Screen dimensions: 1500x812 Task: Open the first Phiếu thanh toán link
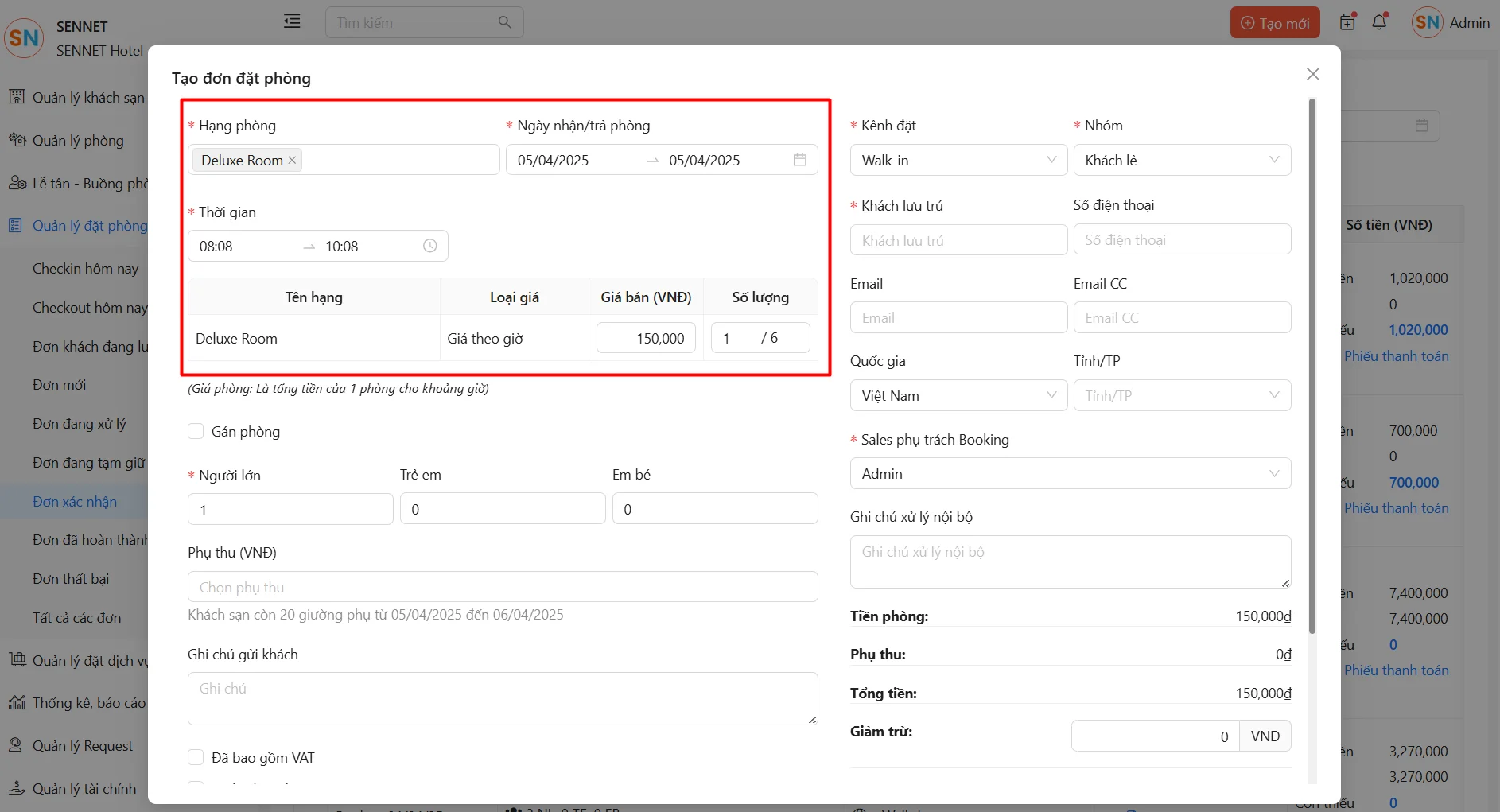coord(1396,356)
